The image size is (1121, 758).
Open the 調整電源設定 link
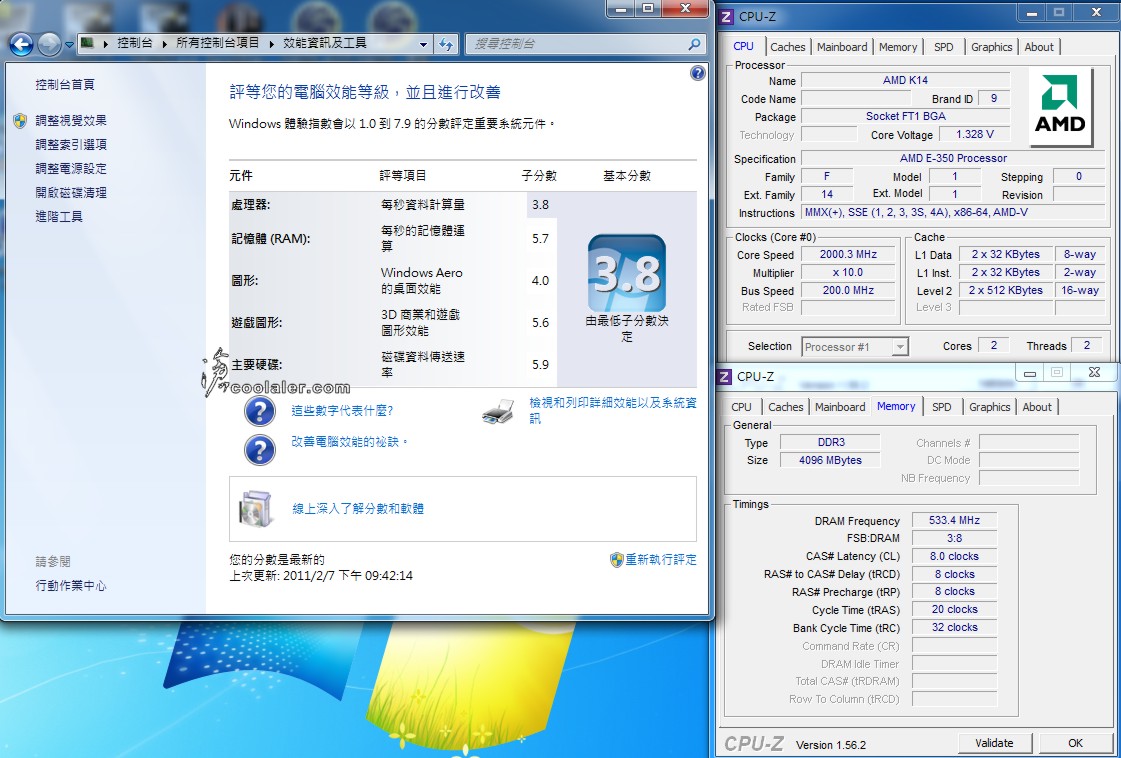click(71, 169)
